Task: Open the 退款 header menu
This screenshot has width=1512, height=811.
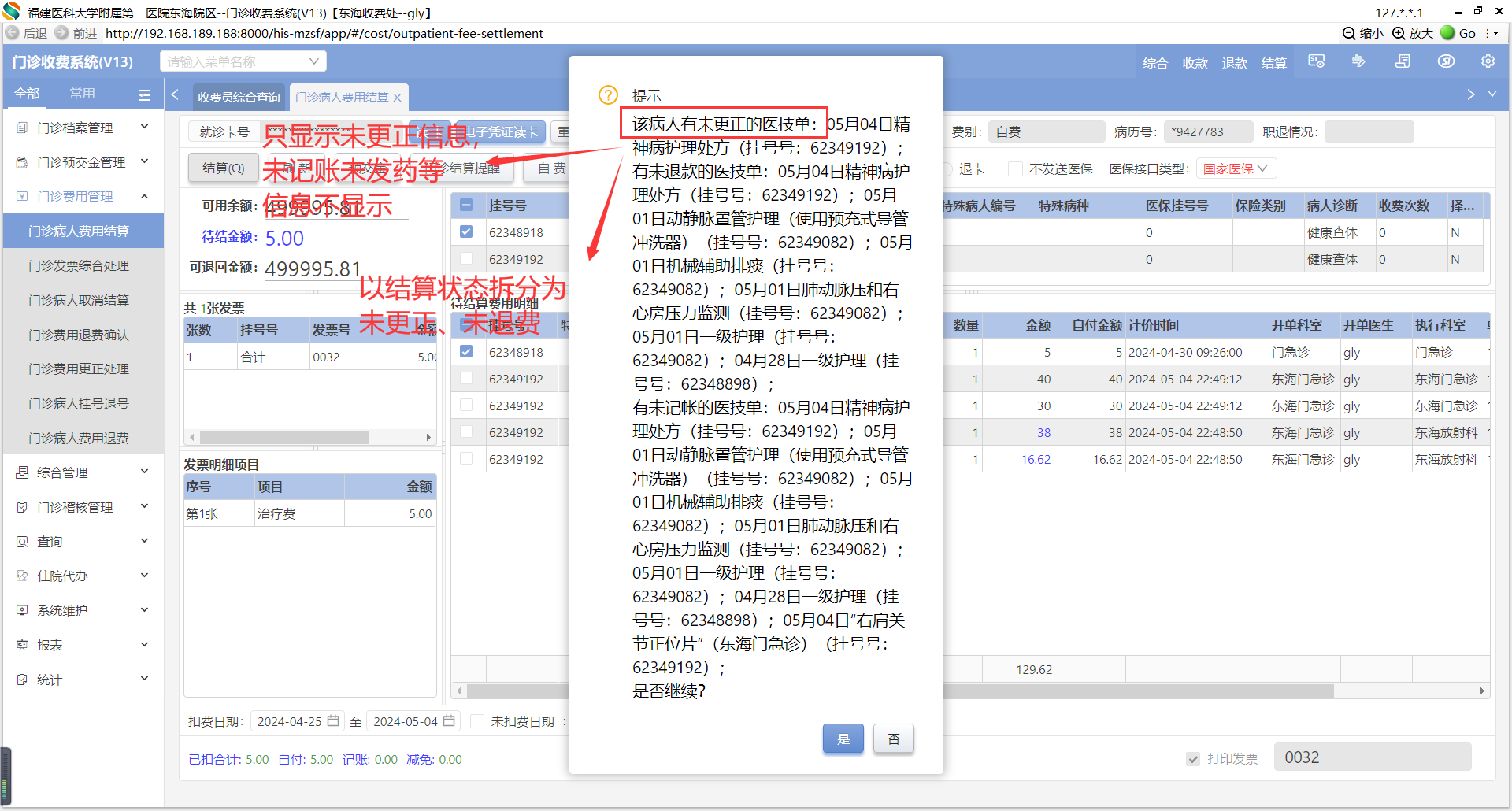Action: click(x=1234, y=63)
